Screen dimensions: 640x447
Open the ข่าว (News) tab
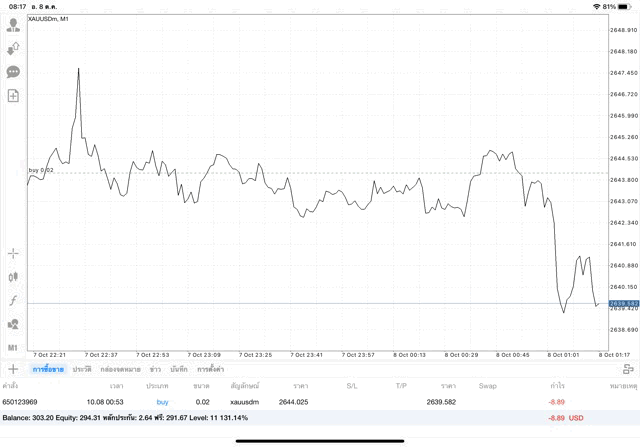pos(155,370)
